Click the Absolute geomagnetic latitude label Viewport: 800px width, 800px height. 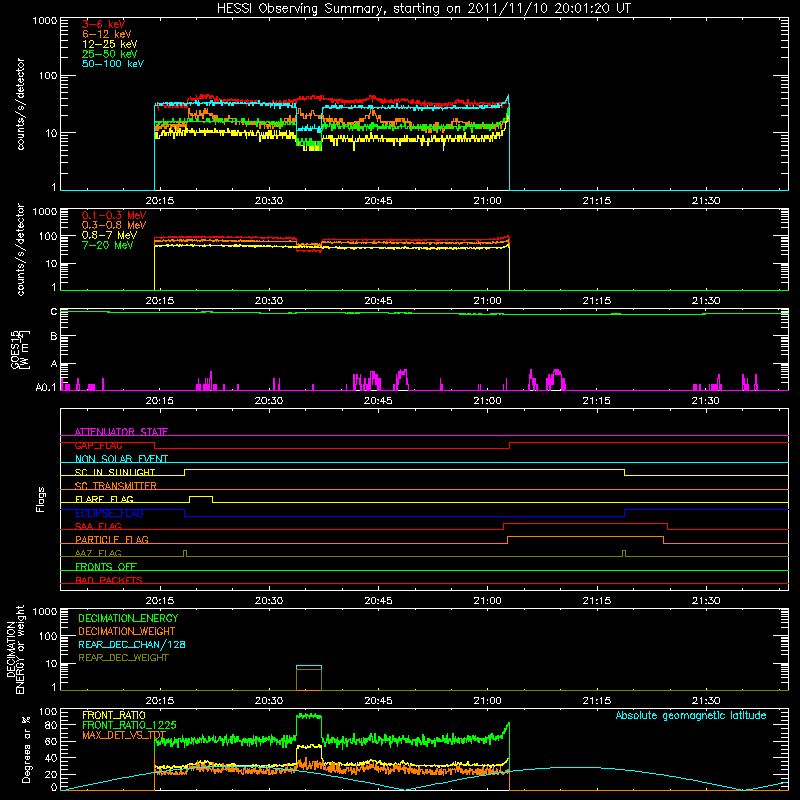(691, 715)
